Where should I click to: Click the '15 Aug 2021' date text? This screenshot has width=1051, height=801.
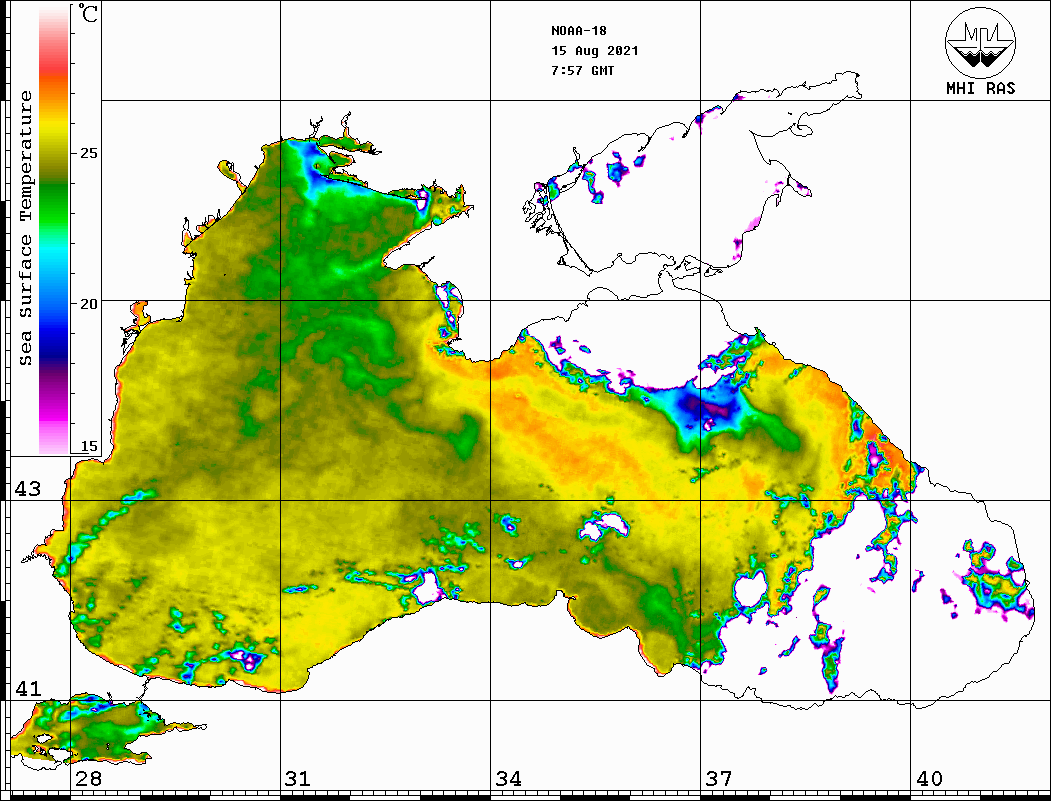[x=595, y=51]
